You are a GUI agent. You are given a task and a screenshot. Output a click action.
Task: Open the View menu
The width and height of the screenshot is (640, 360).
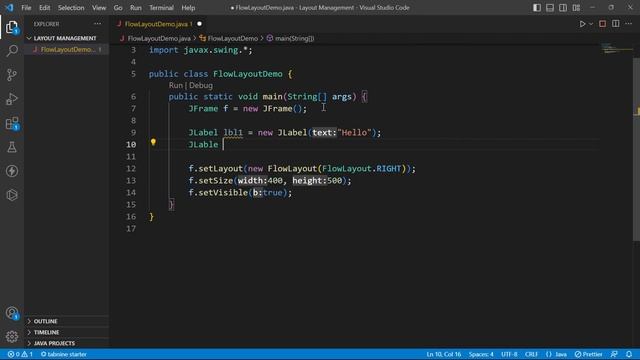99,8
